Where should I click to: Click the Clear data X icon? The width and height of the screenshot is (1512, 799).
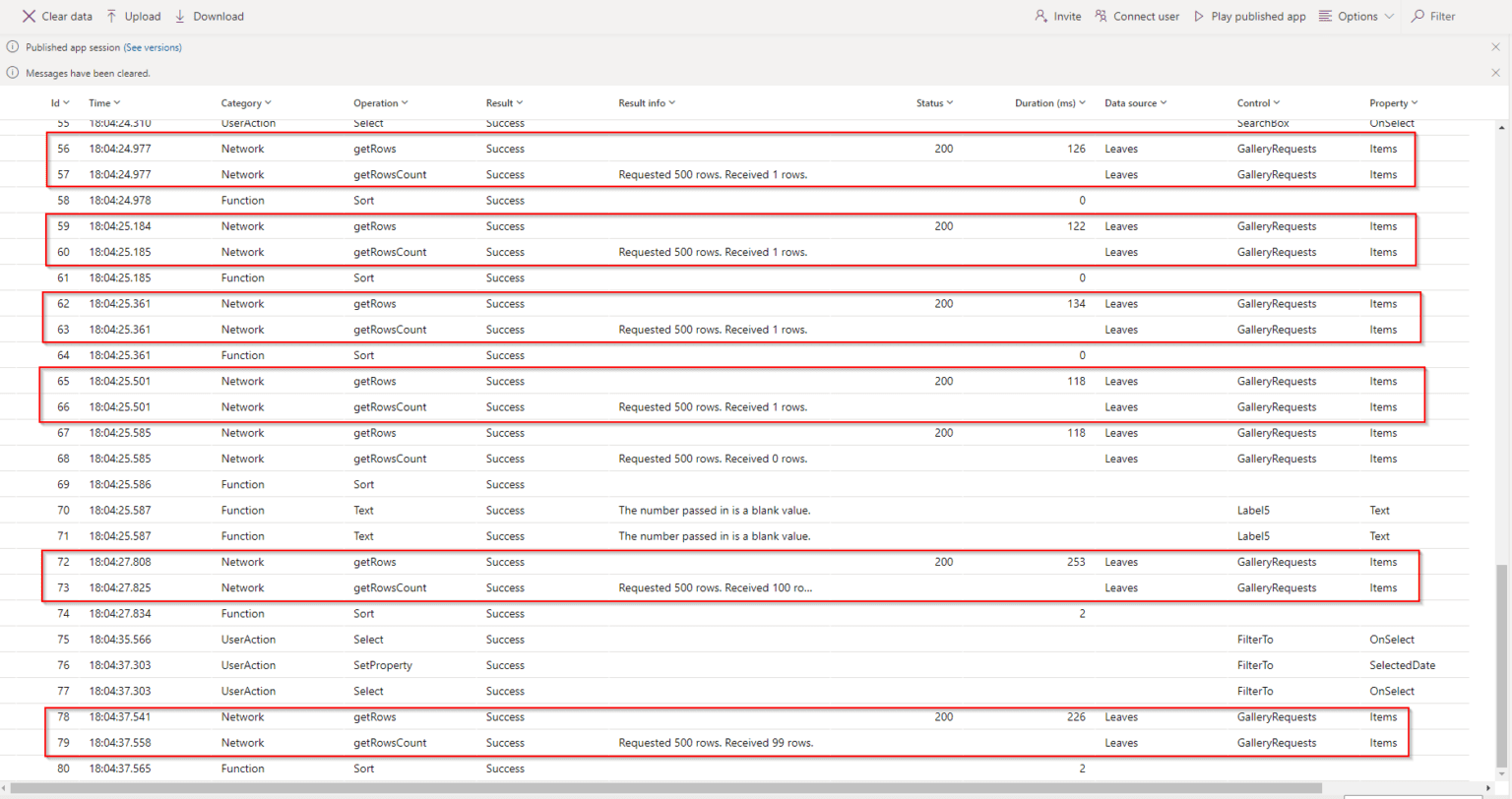(x=28, y=16)
